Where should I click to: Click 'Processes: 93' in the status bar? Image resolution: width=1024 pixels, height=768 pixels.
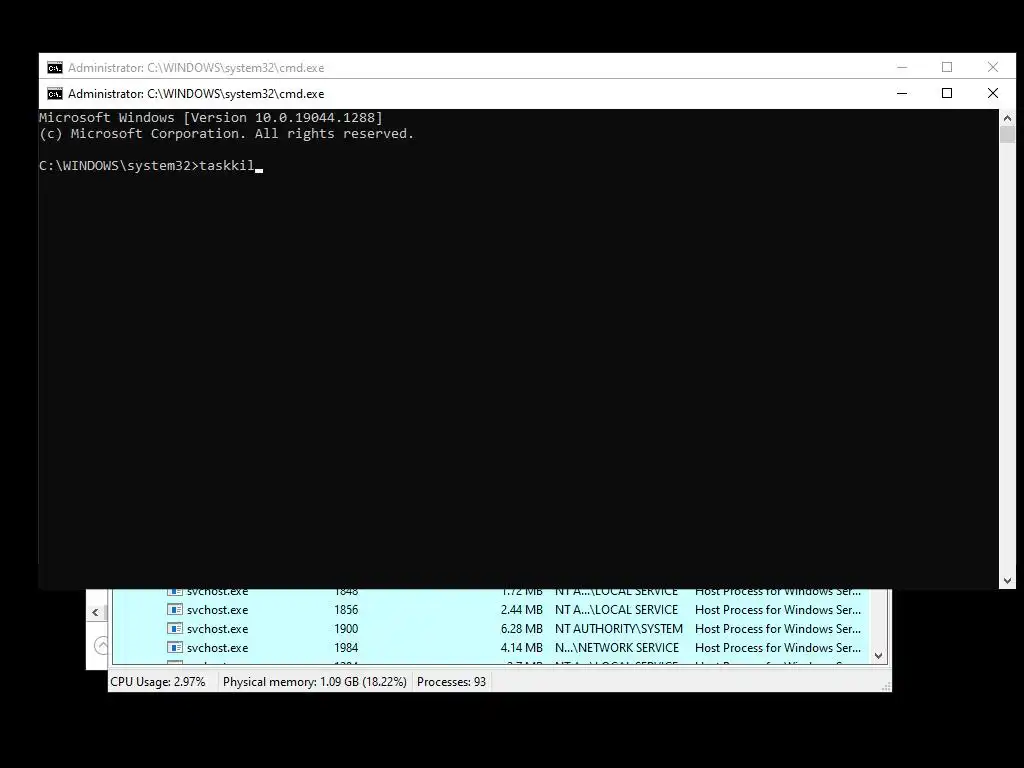[x=451, y=681]
